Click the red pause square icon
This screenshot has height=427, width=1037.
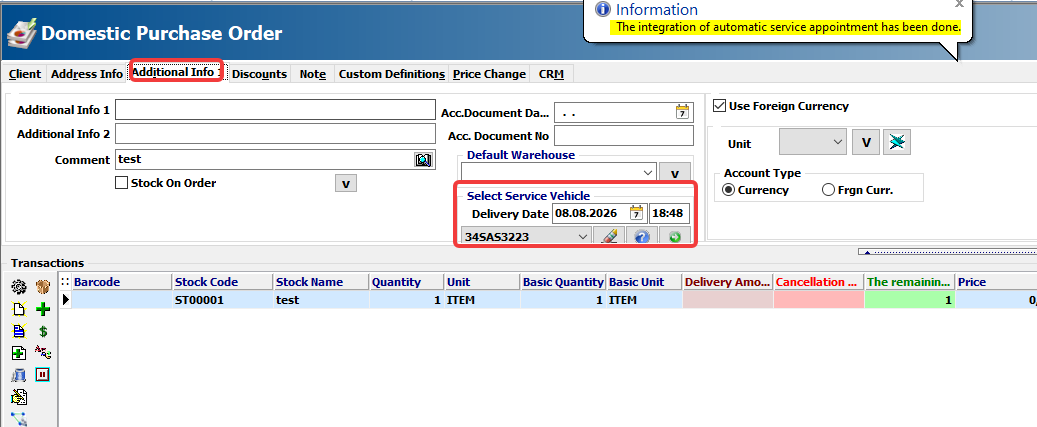pyautogui.click(x=43, y=375)
